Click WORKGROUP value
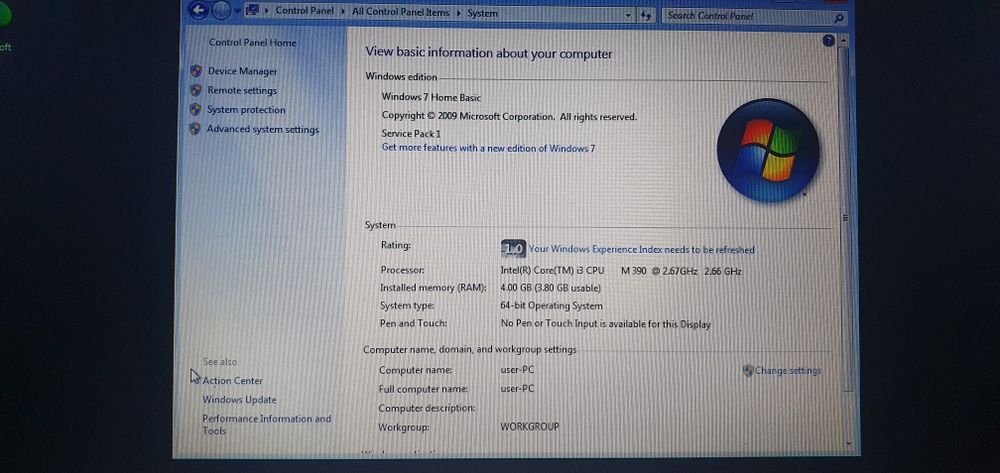This screenshot has width=1000, height=473. point(529,426)
